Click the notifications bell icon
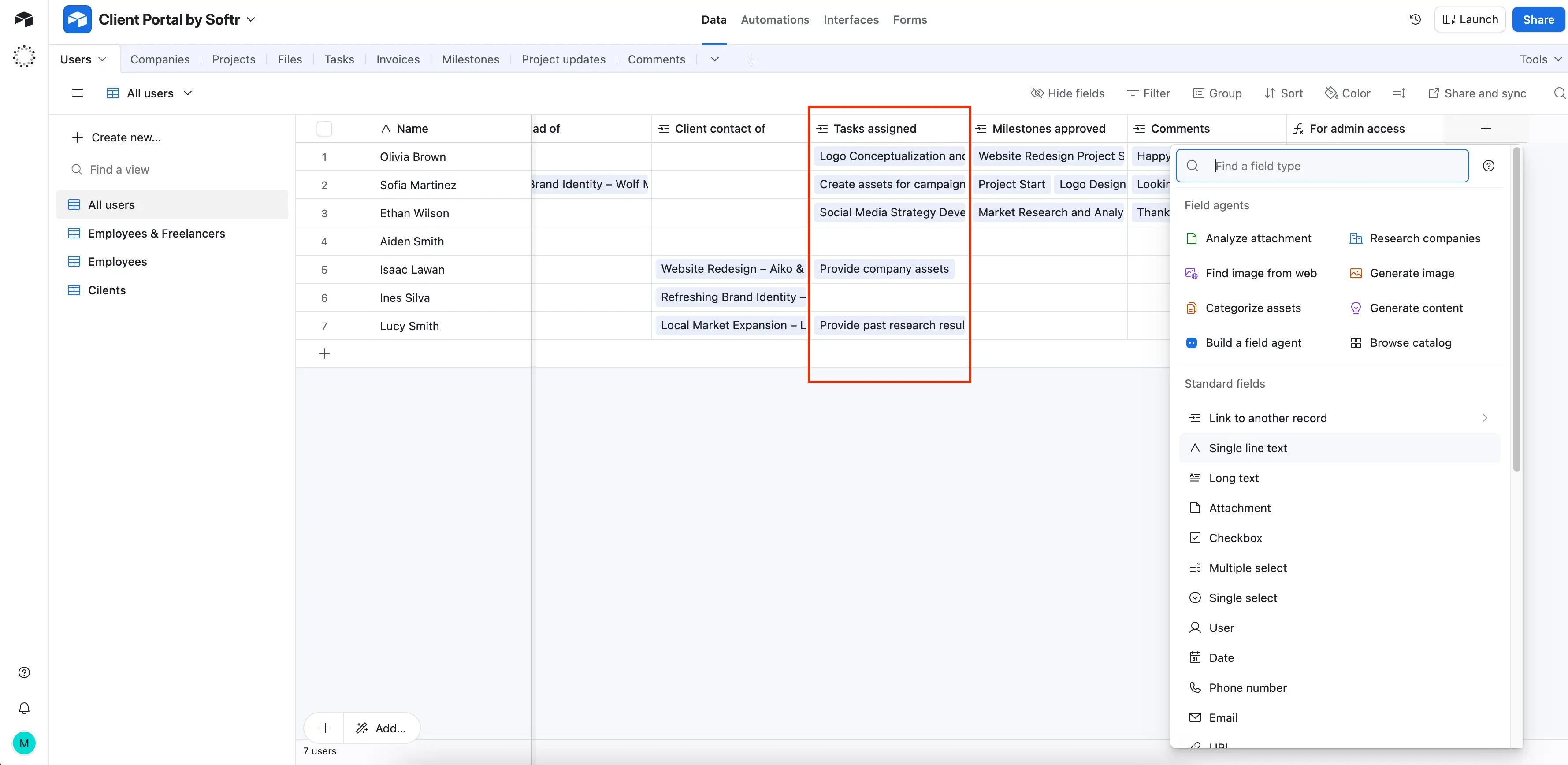The width and height of the screenshot is (1568, 765). pyautogui.click(x=24, y=709)
